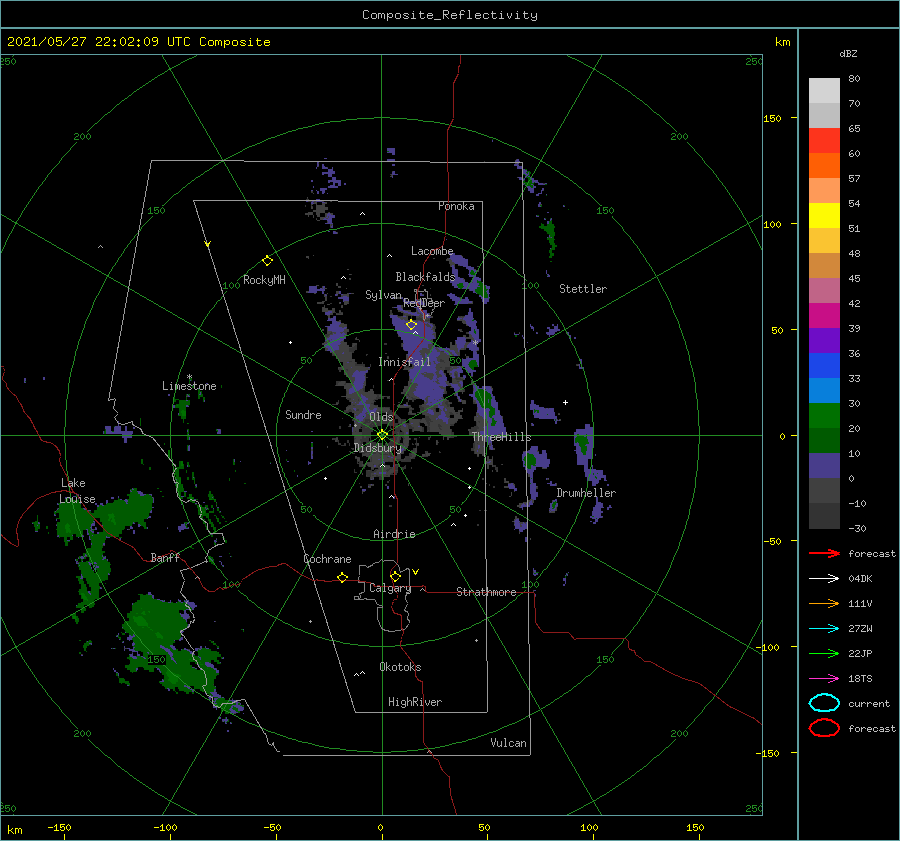Click the Olds label on map
The width and height of the screenshot is (900, 841).
coord(381,417)
